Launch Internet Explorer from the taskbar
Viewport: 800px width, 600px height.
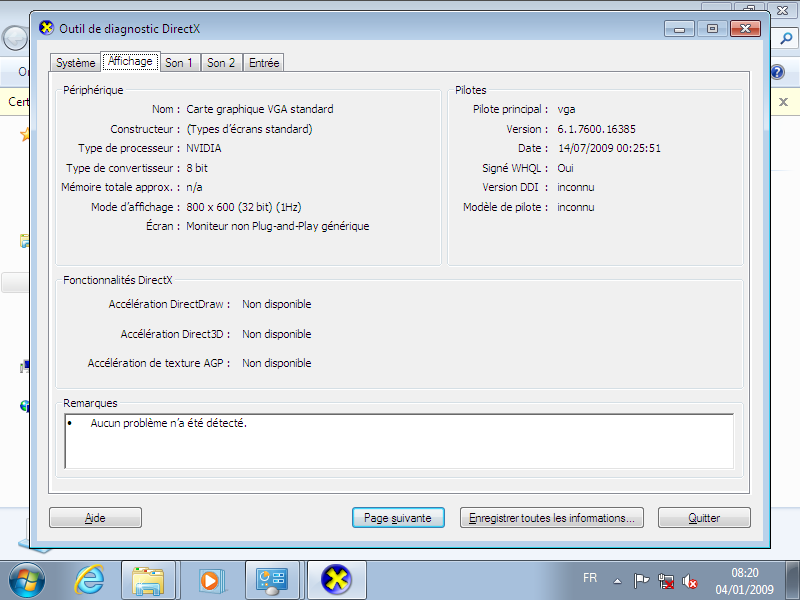[x=90, y=579]
